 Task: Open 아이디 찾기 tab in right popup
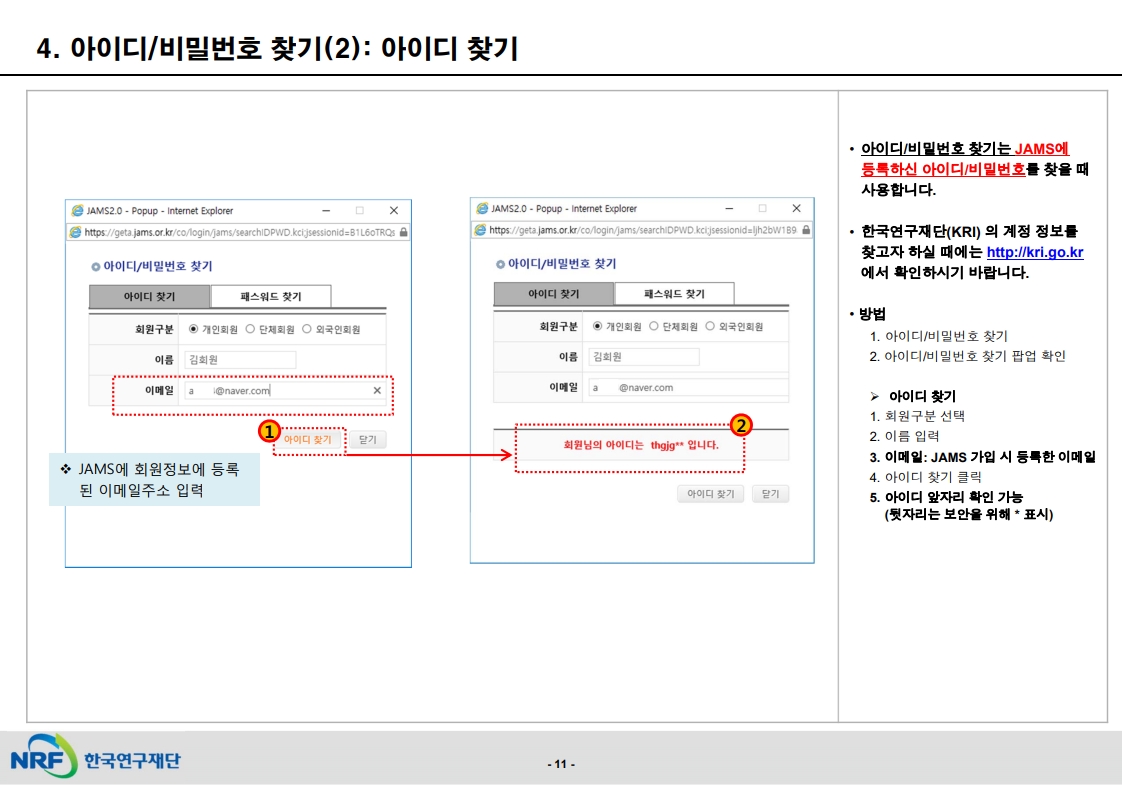554,293
